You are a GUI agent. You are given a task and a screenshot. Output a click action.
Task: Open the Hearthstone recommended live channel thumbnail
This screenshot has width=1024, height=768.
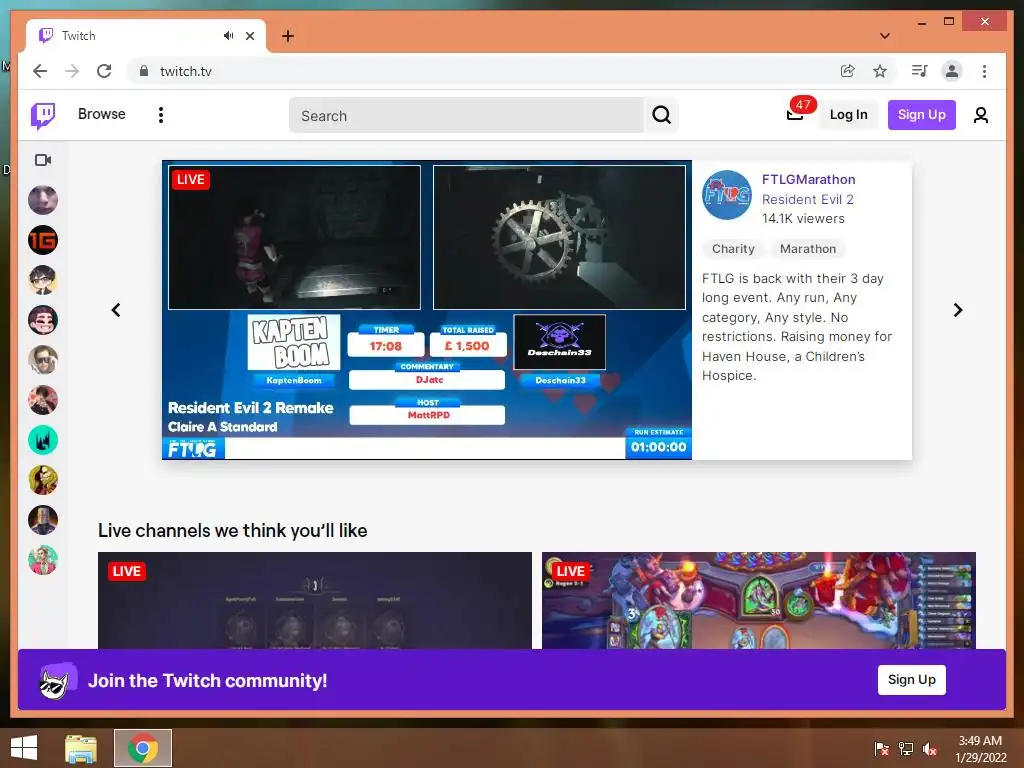pyautogui.click(x=759, y=601)
